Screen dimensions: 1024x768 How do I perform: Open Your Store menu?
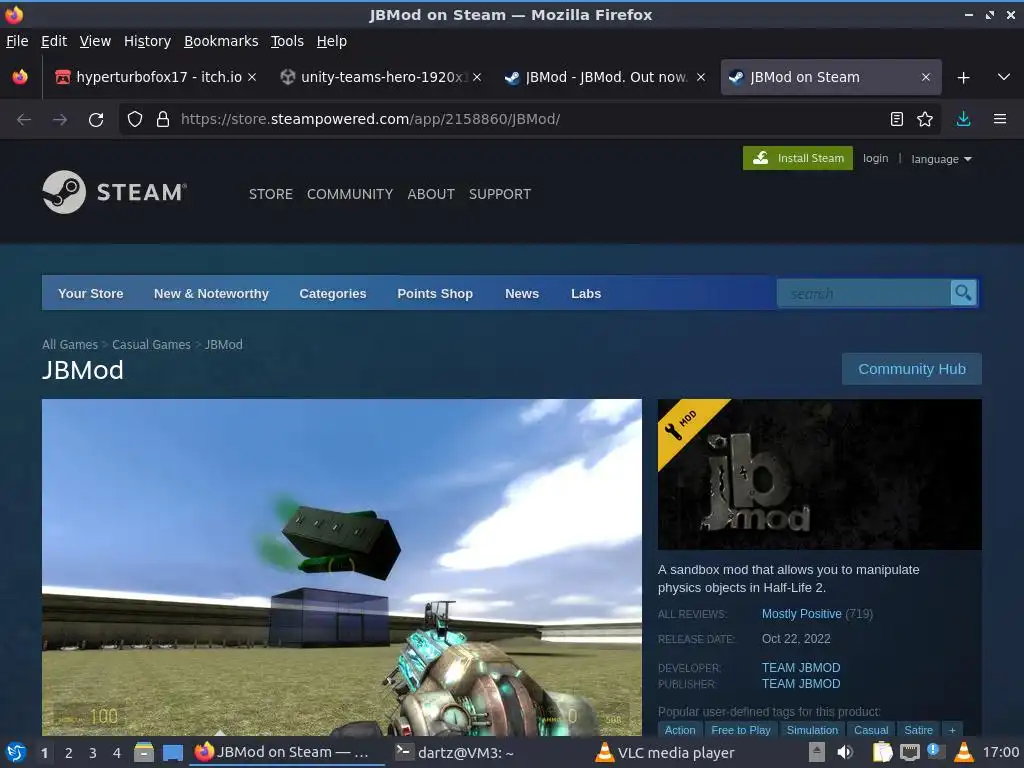coord(91,293)
